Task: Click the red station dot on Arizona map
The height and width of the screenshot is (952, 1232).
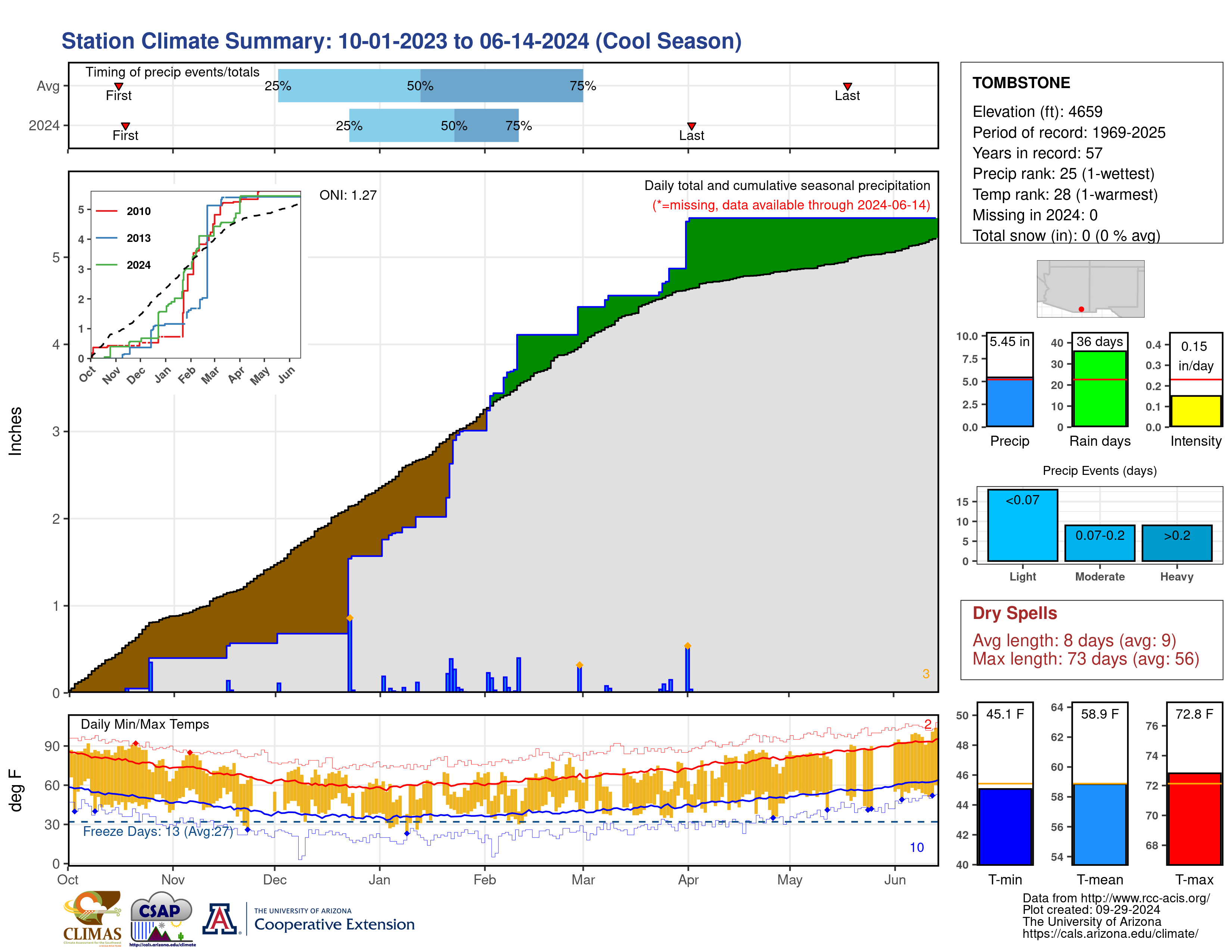Action: click(1082, 309)
